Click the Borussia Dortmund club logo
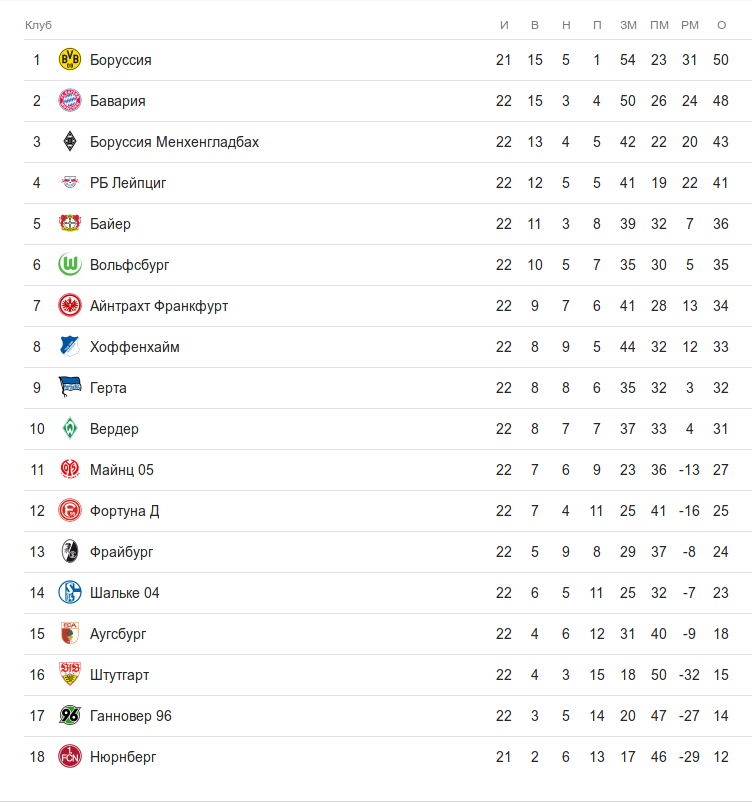Viewport: 752px width, 802px height. (x=70, y=60)
